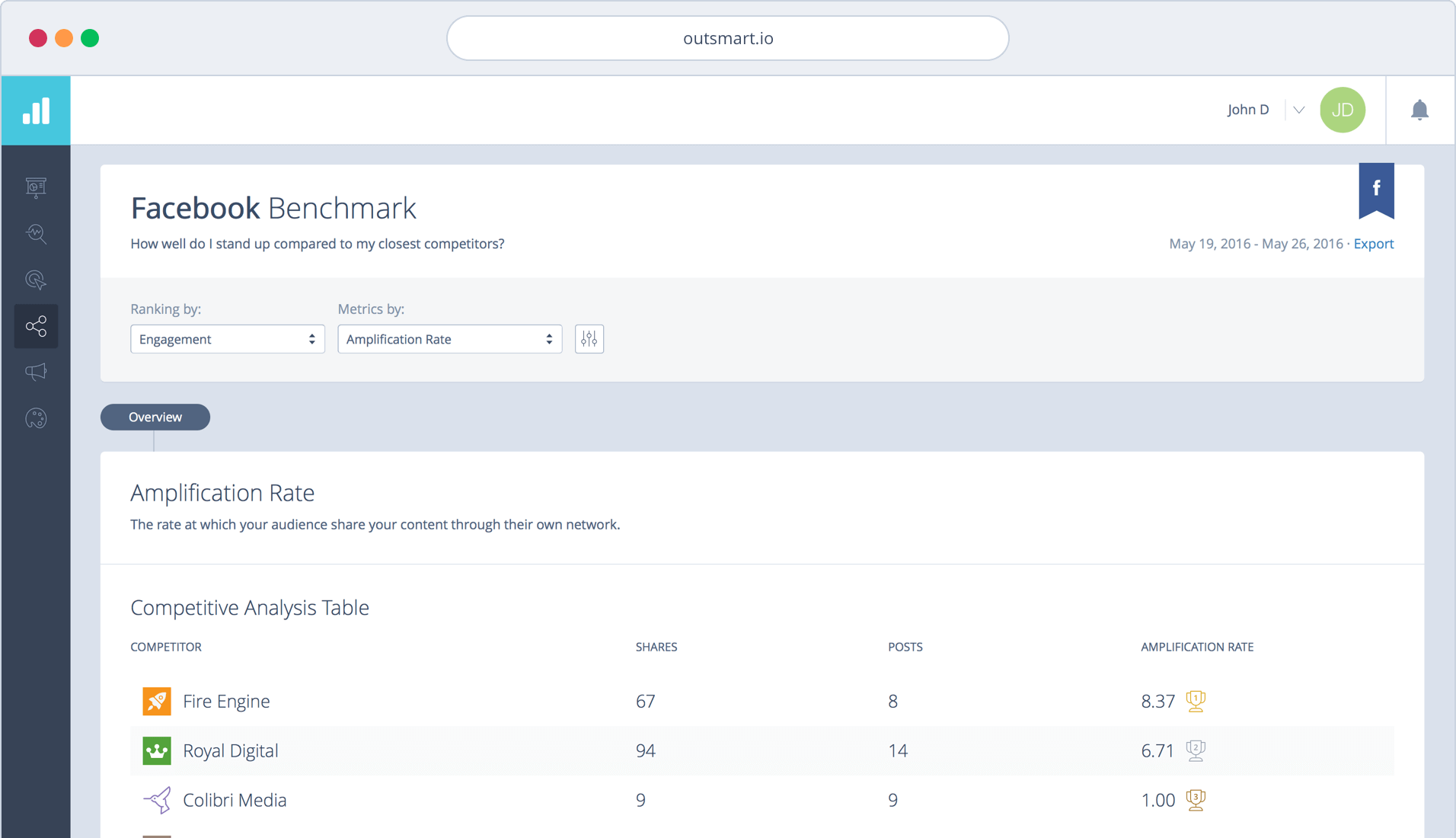
Task: Click the Export link
Action: [1374, 244]
